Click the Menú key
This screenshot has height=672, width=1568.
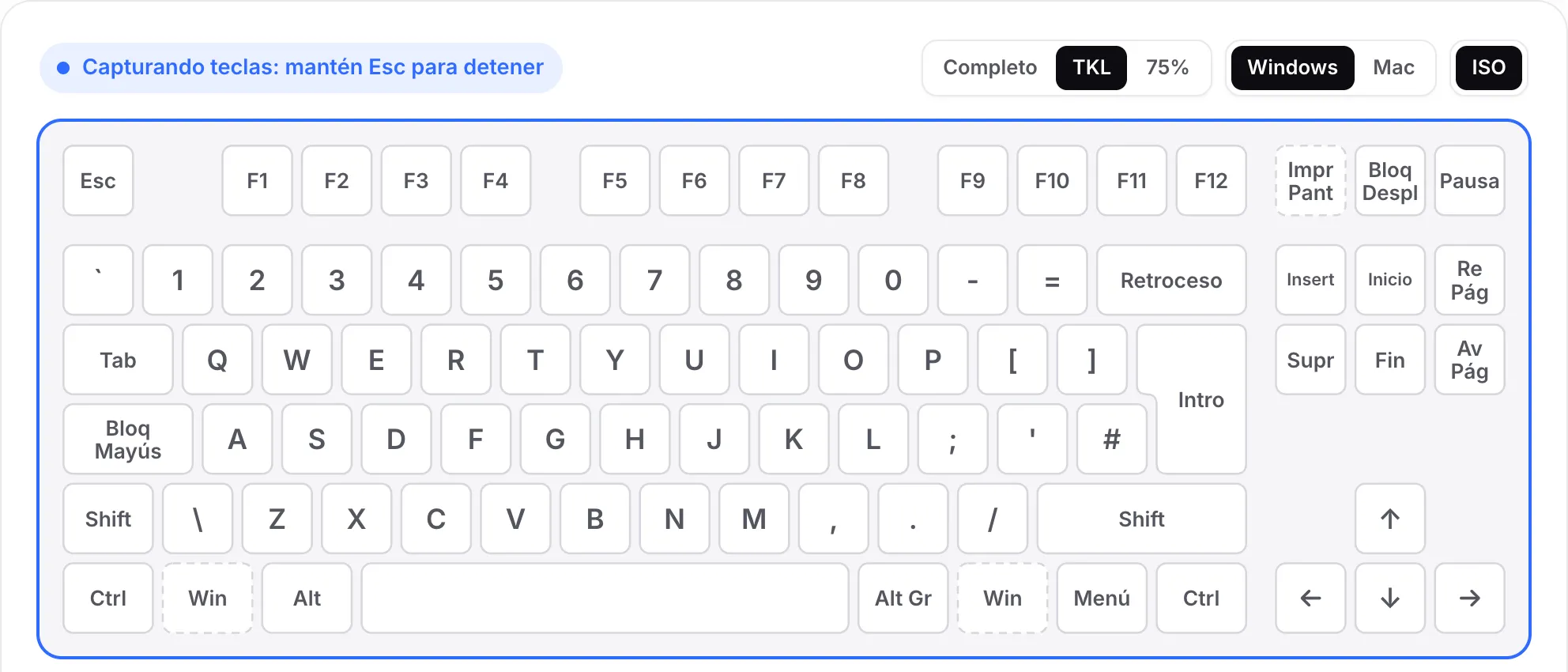1102,598
